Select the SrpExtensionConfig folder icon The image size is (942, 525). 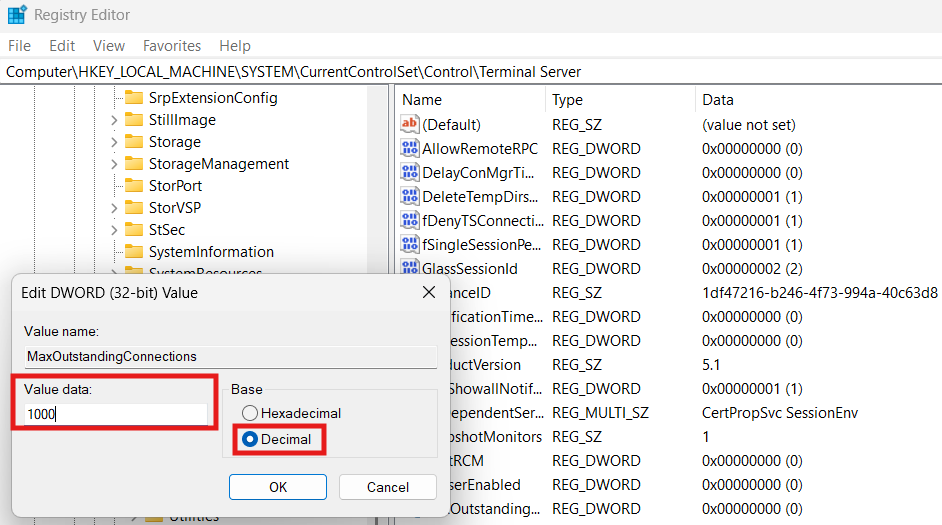[x=133, y=98]
